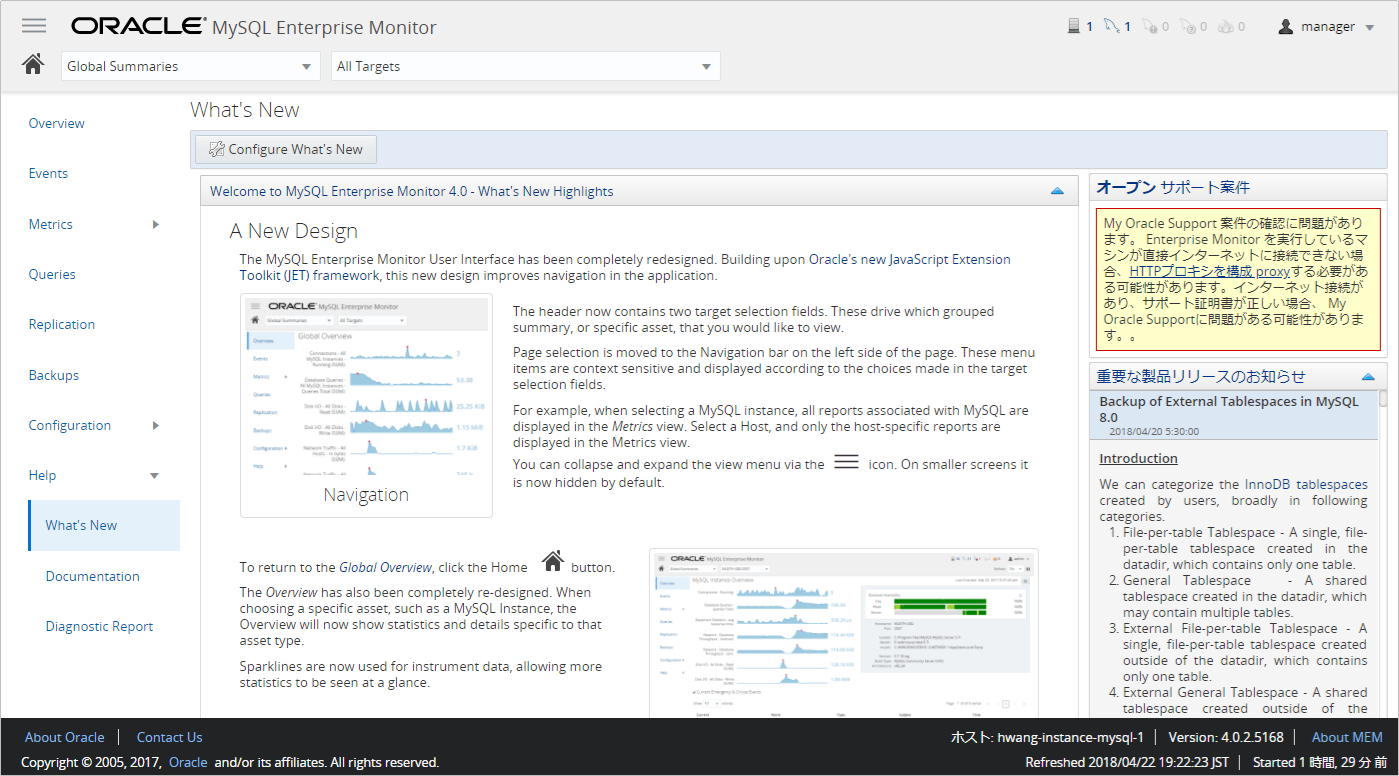Open the About MEM footer link
Viewport: 1399px width, 776px height.
point(1347,737)
